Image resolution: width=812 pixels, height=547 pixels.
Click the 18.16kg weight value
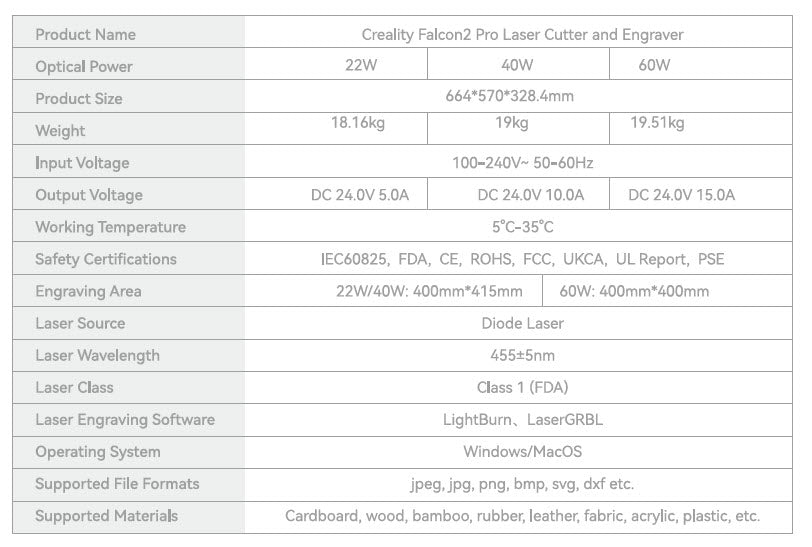click(360, 123)
